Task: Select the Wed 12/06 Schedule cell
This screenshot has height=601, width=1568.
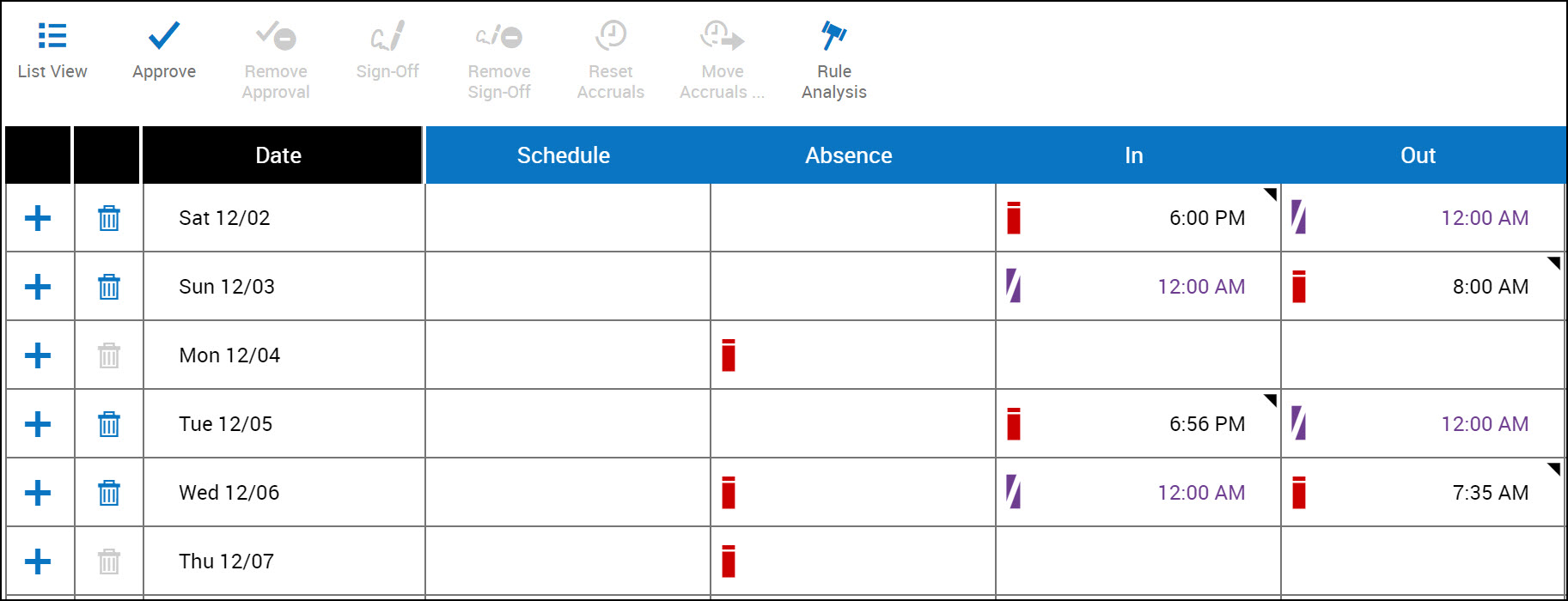Action: point(568,493)
